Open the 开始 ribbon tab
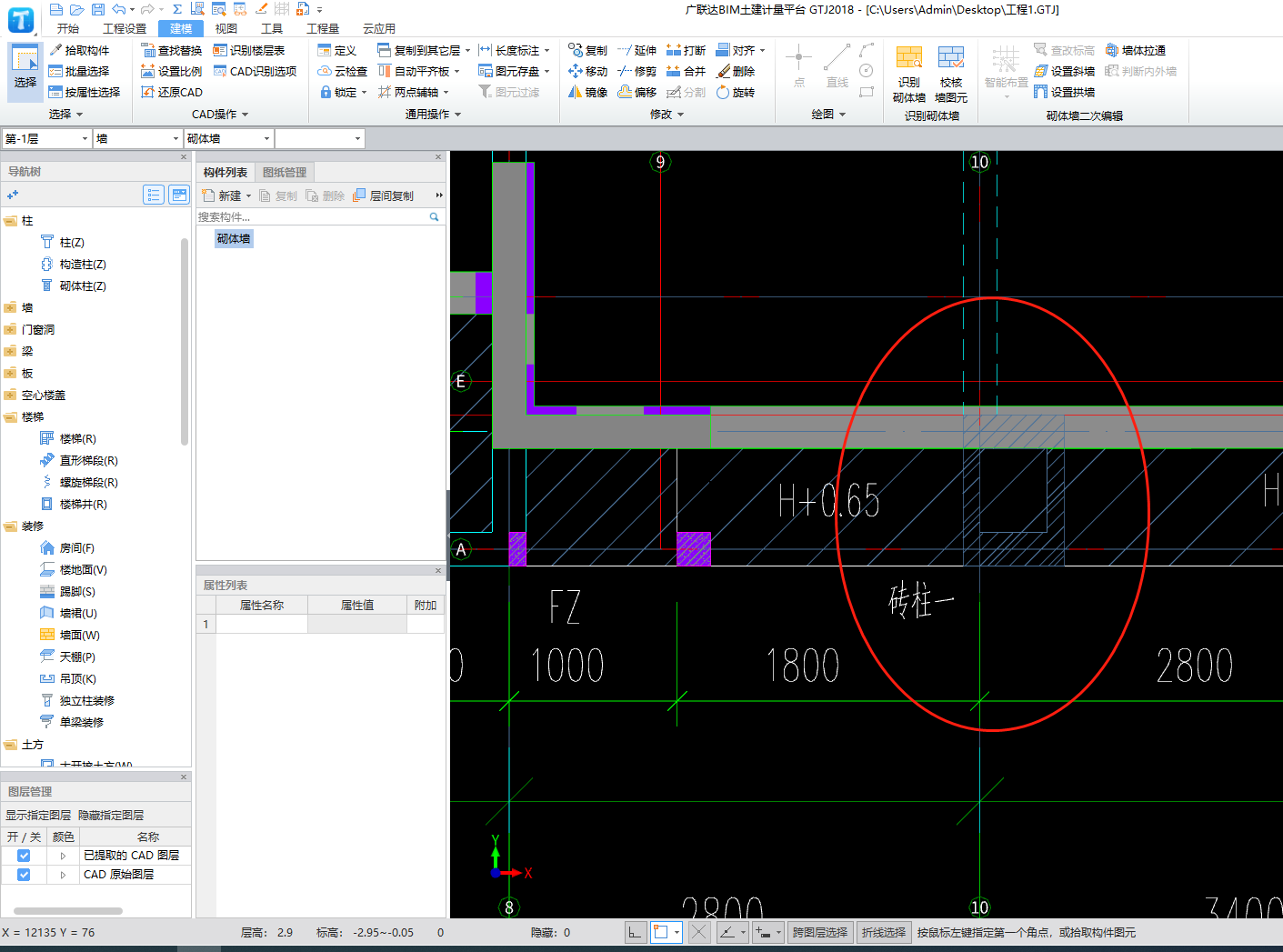This screenshot has width=1283, height=952. click(68, 28)
